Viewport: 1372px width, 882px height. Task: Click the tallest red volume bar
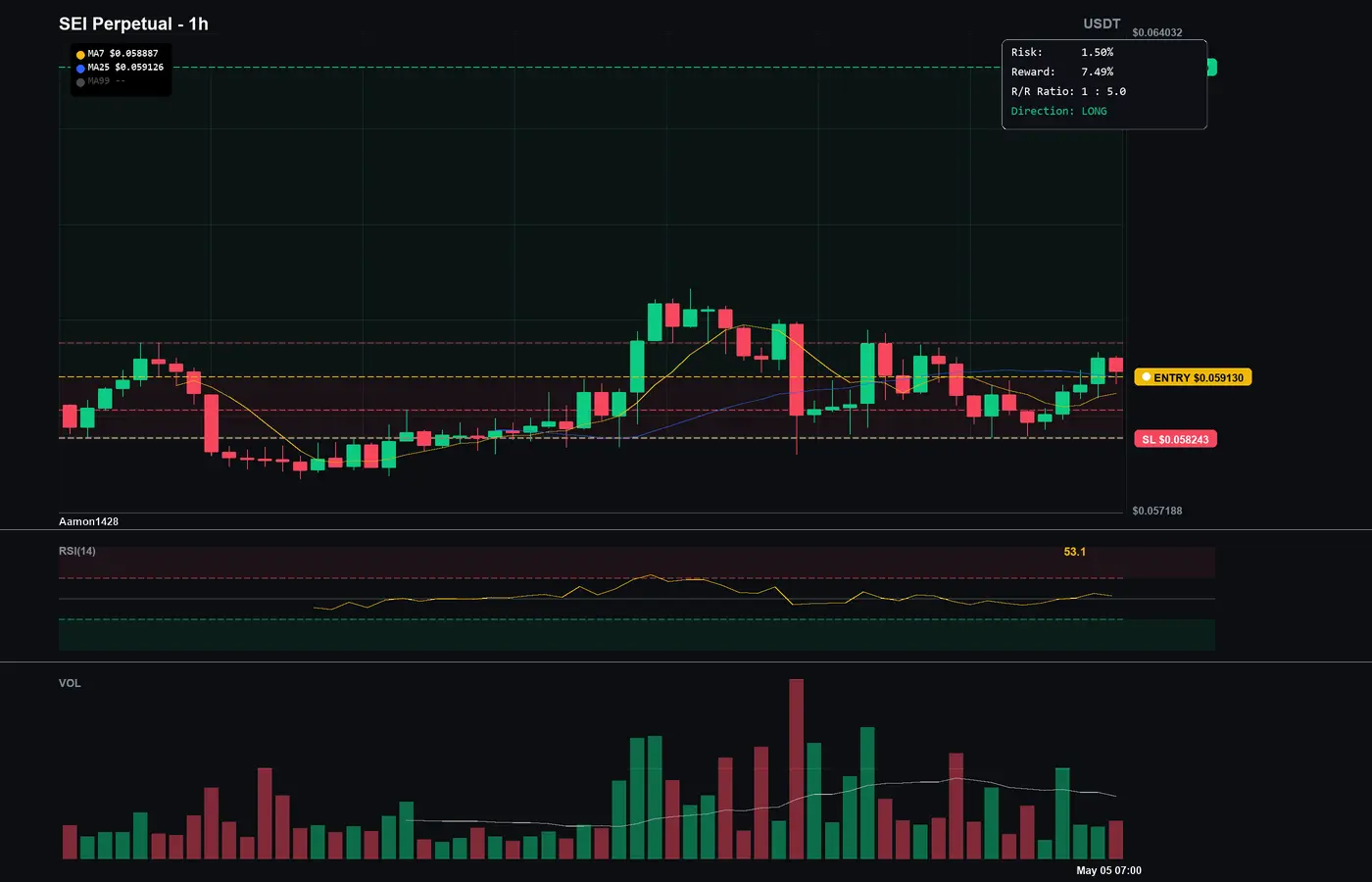click(x=796, y=769)
